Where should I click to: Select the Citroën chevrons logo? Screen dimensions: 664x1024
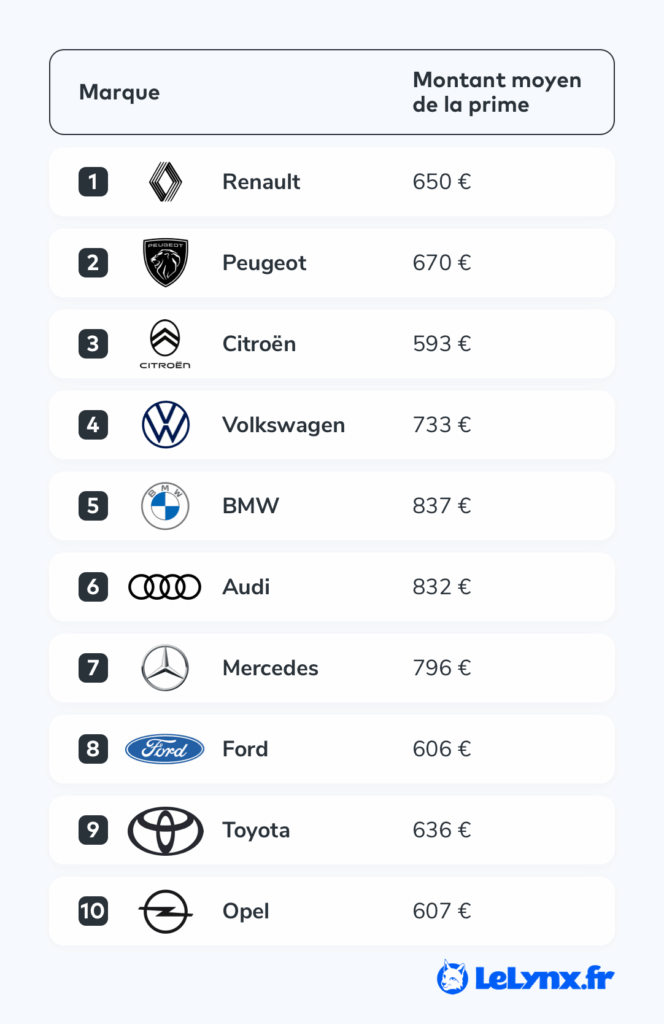point(165,344)
